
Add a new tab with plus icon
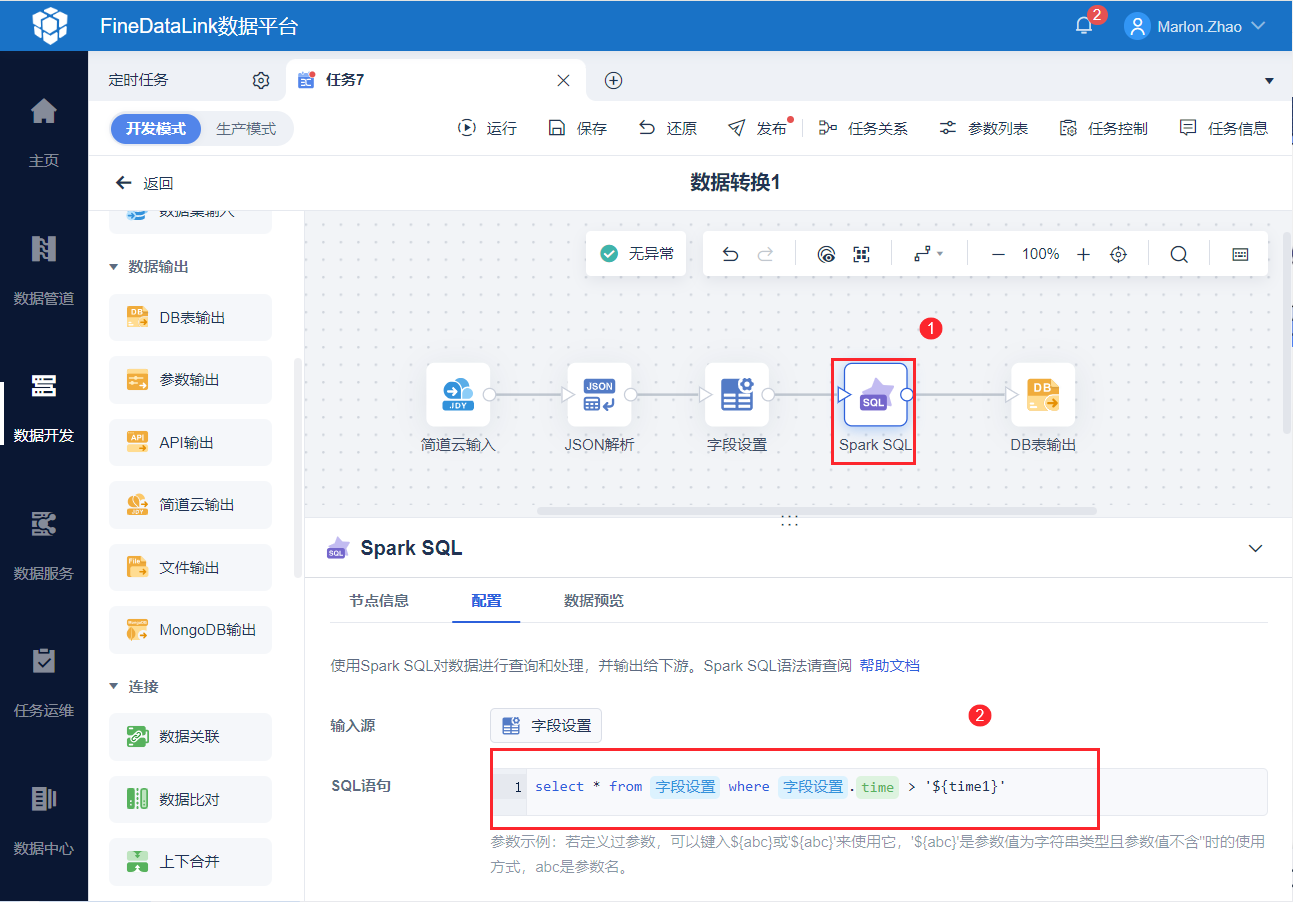pyautogui.click(x=614, y=80)
